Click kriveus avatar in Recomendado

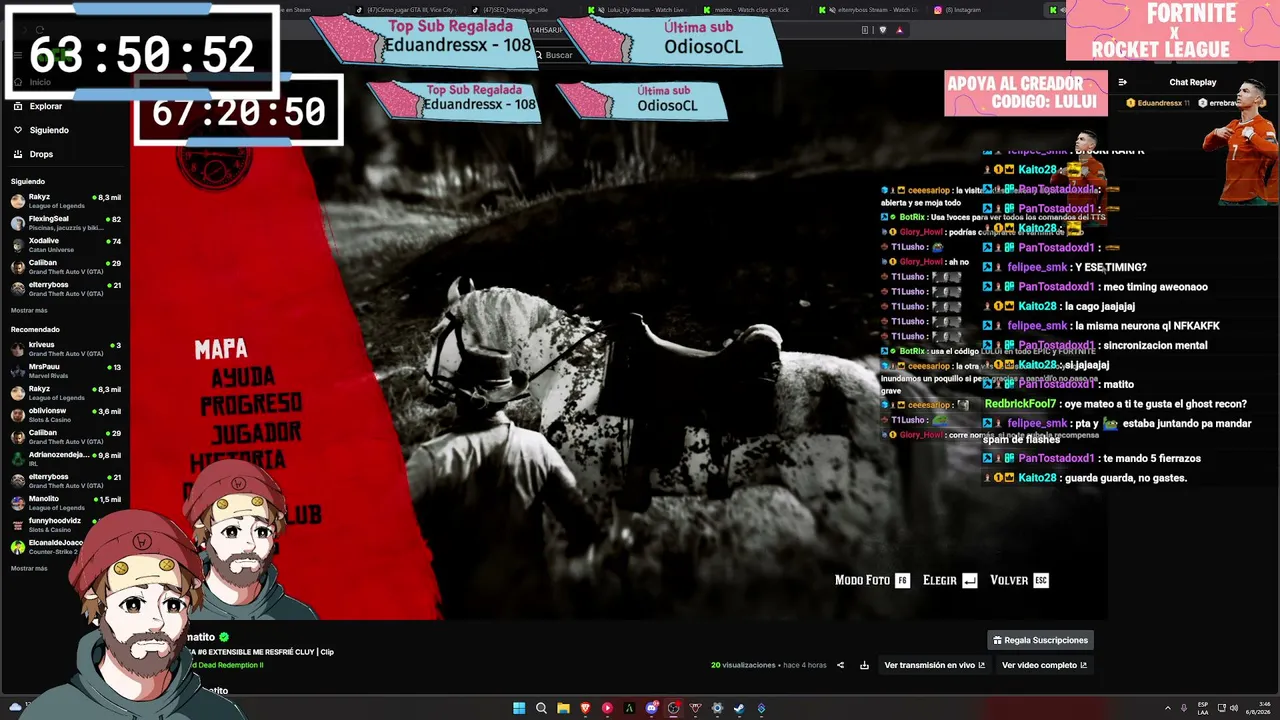click(x=18, y=349)
